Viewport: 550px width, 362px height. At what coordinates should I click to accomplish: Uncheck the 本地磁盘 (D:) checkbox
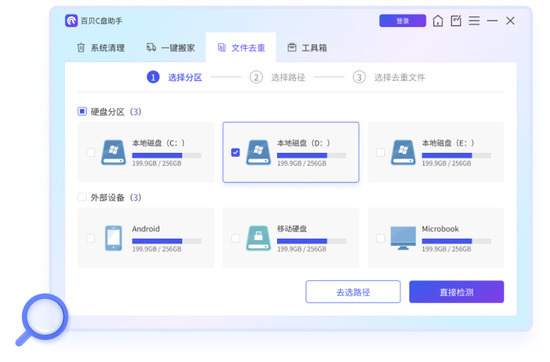point(235,152)
